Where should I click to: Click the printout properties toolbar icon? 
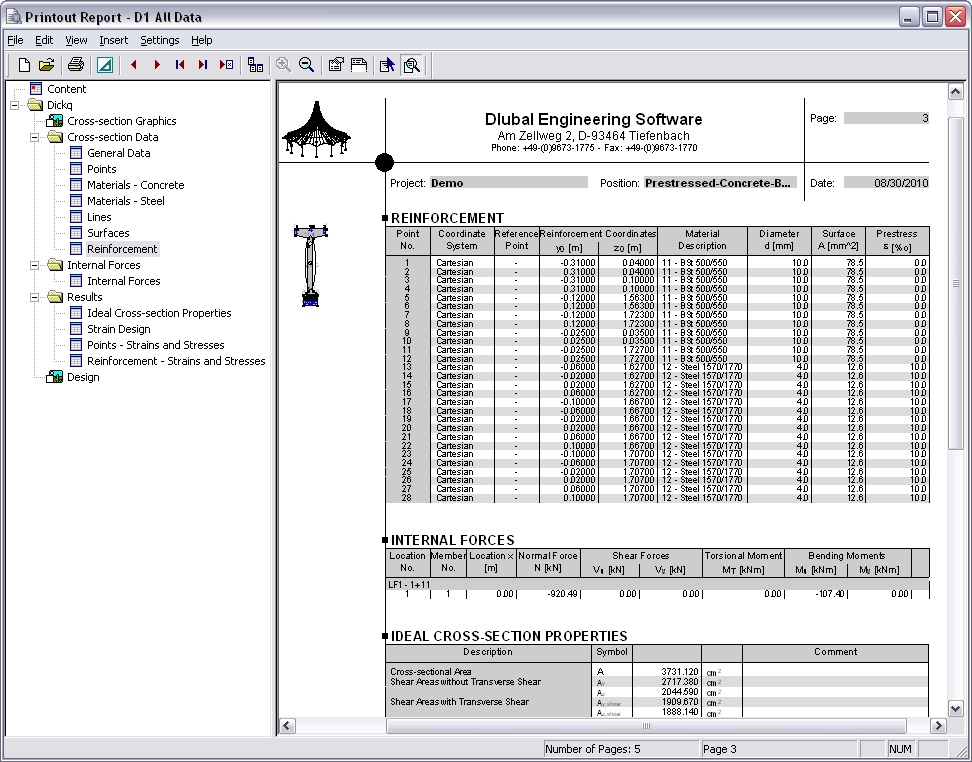click(x=336, y=64)
